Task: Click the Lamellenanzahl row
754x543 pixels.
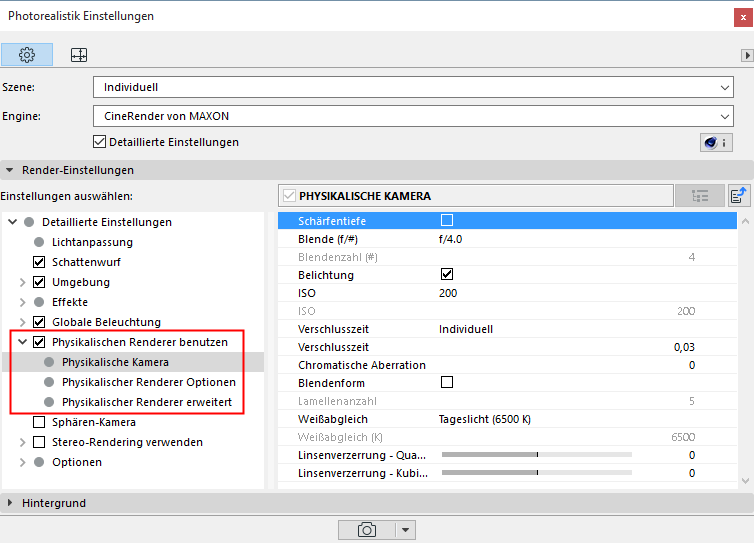Action: 507,401
